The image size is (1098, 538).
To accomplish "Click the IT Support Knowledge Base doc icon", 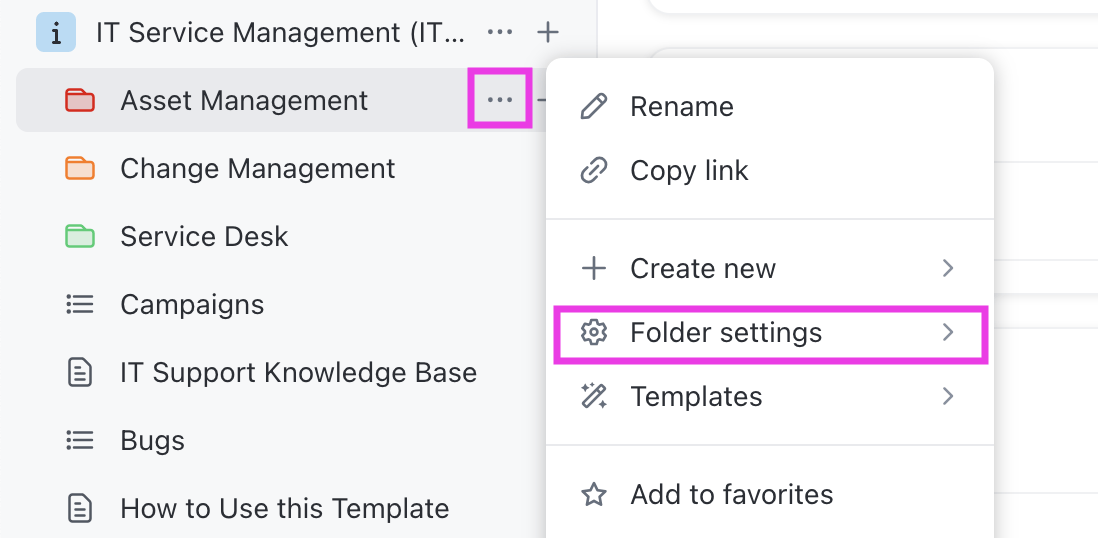I will pos(80,373).
